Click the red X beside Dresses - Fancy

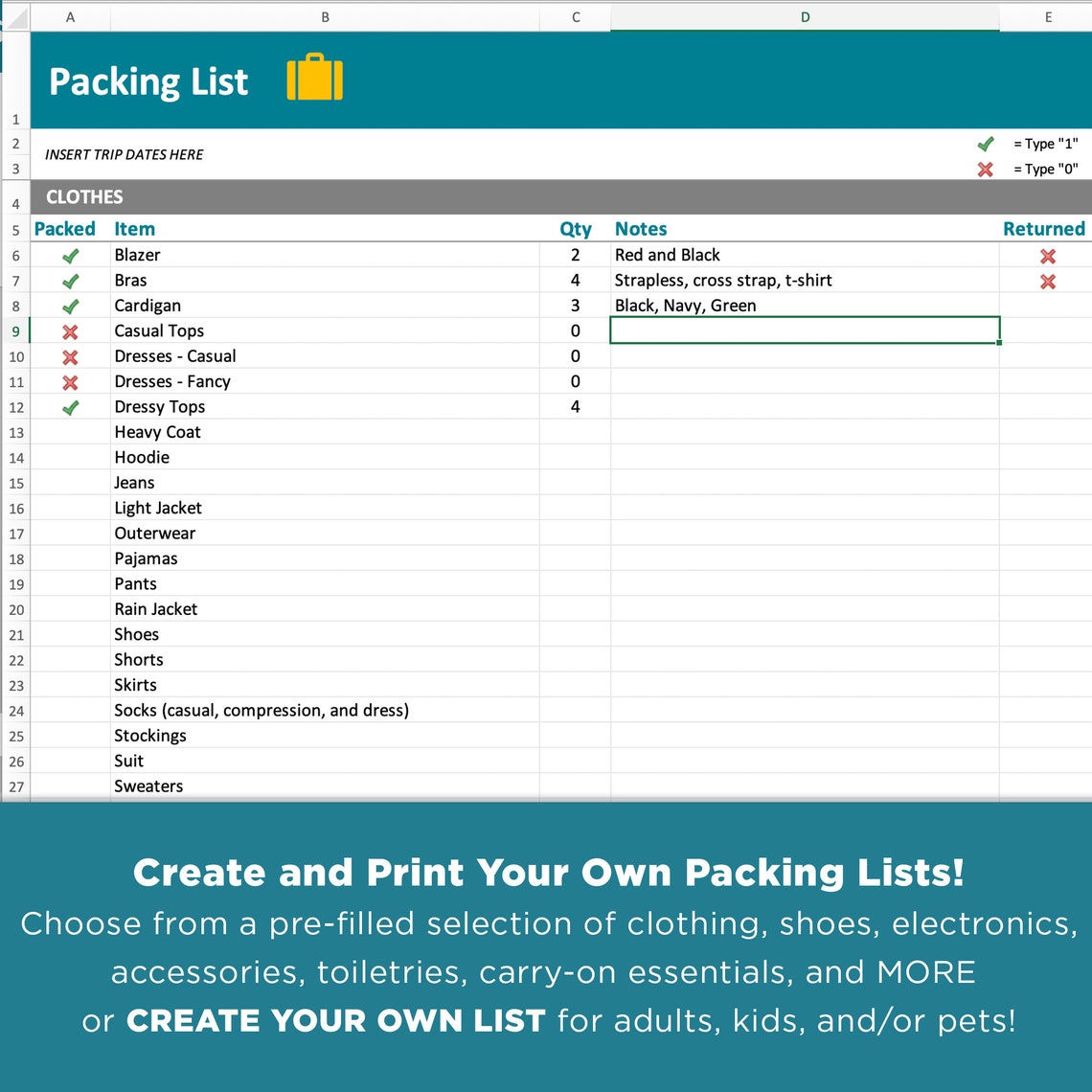(69, 381)
